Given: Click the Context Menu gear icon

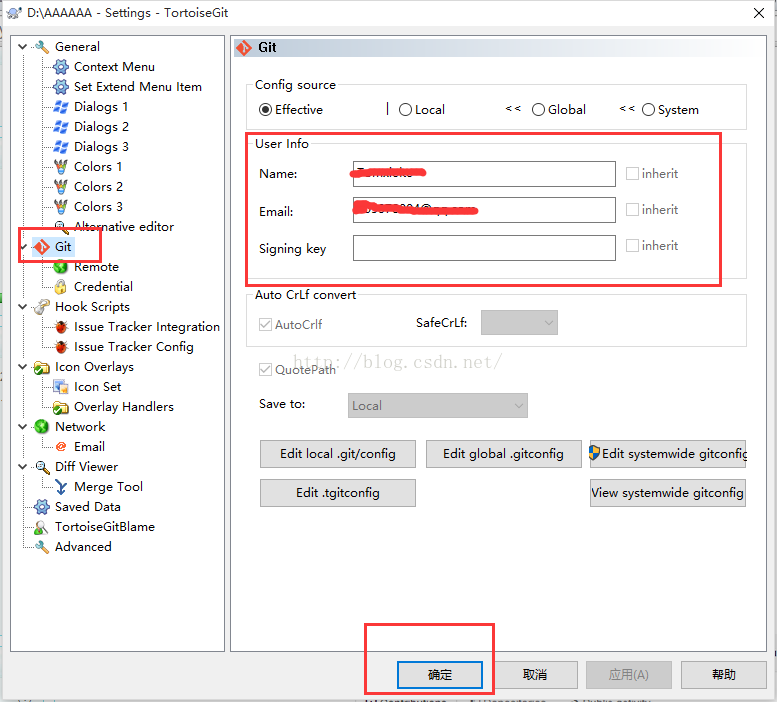Looking at the screenshot, I should [x=60, y=67].
